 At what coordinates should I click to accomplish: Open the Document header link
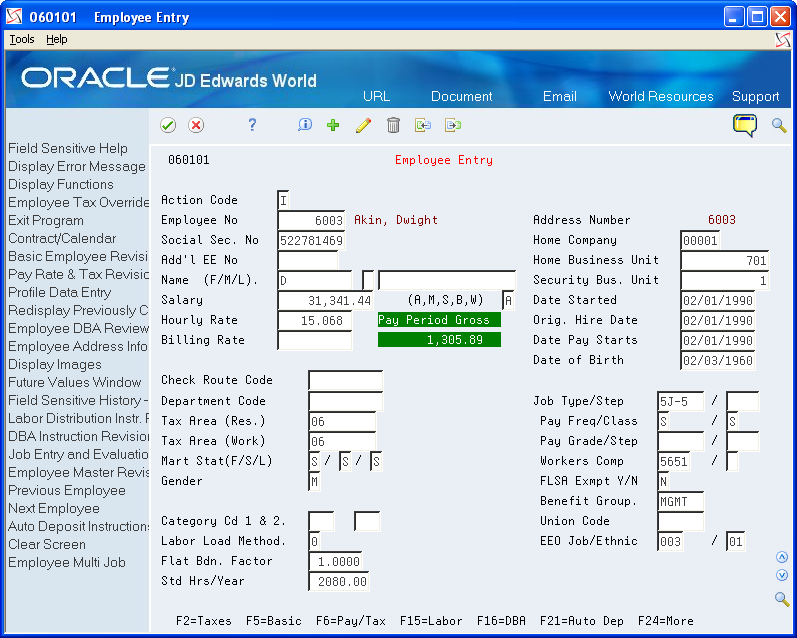pos(462,96)
